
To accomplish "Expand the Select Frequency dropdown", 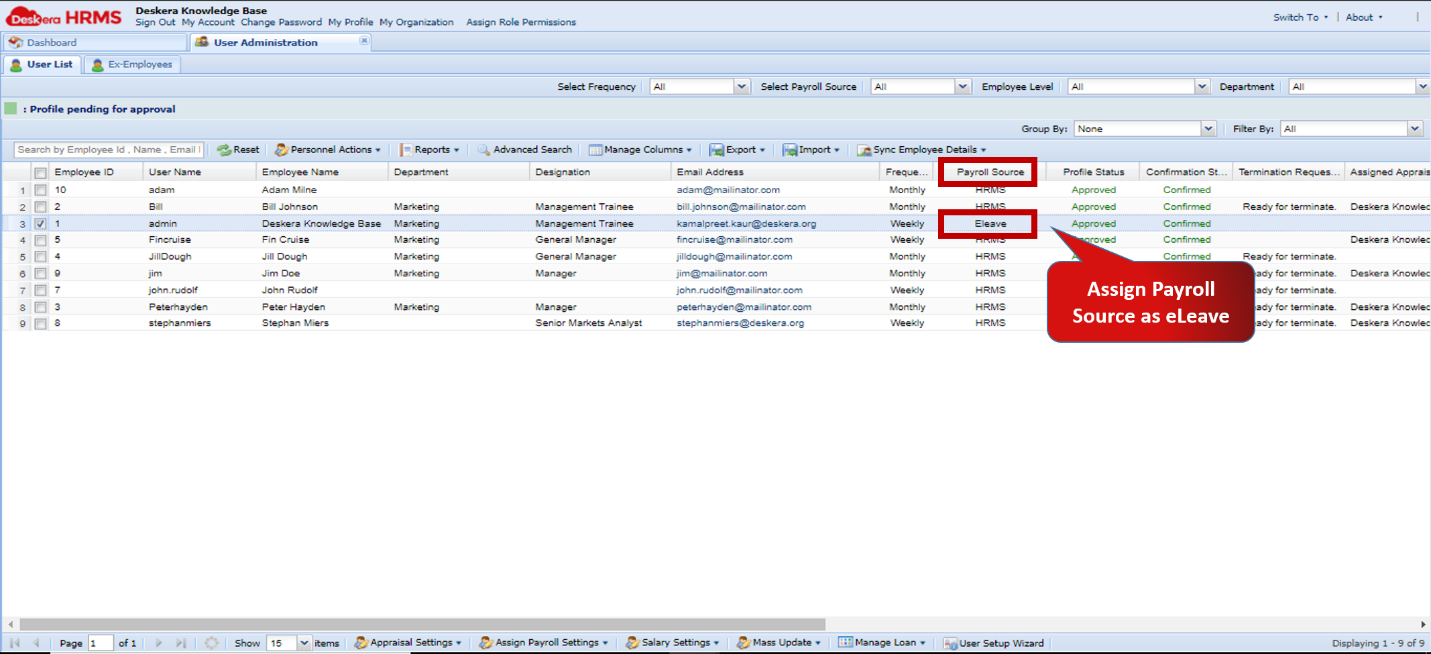I will point(741,87).
